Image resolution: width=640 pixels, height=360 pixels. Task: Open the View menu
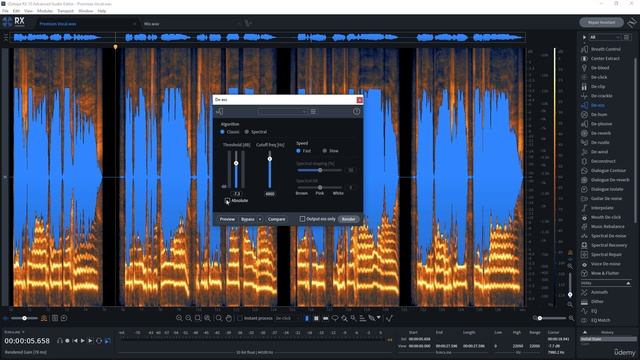pyautogui.click(x=29, y=11)
